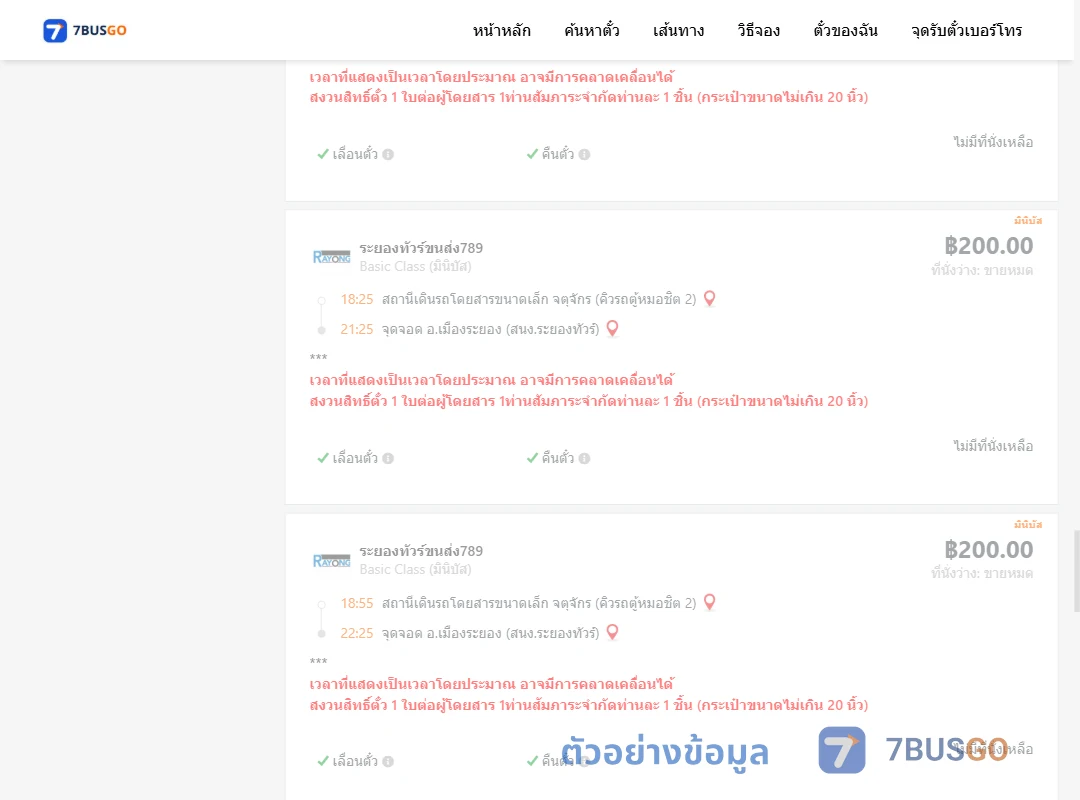This screenshot has height=800, width=1080.
Task: Click เลื่อนตั๋ว label in top card
Action: 355,154
